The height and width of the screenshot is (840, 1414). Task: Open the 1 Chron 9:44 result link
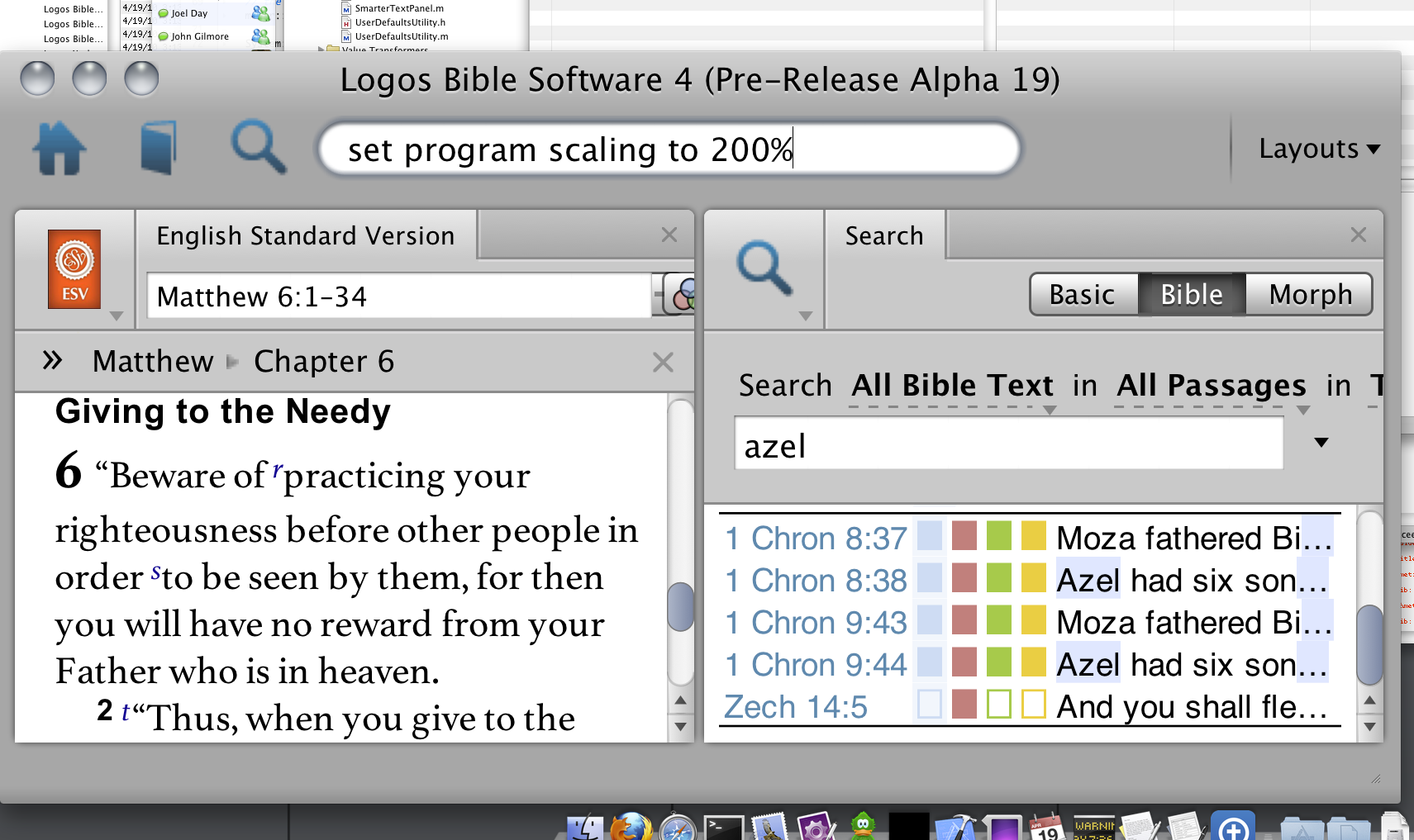click(816, 665)
